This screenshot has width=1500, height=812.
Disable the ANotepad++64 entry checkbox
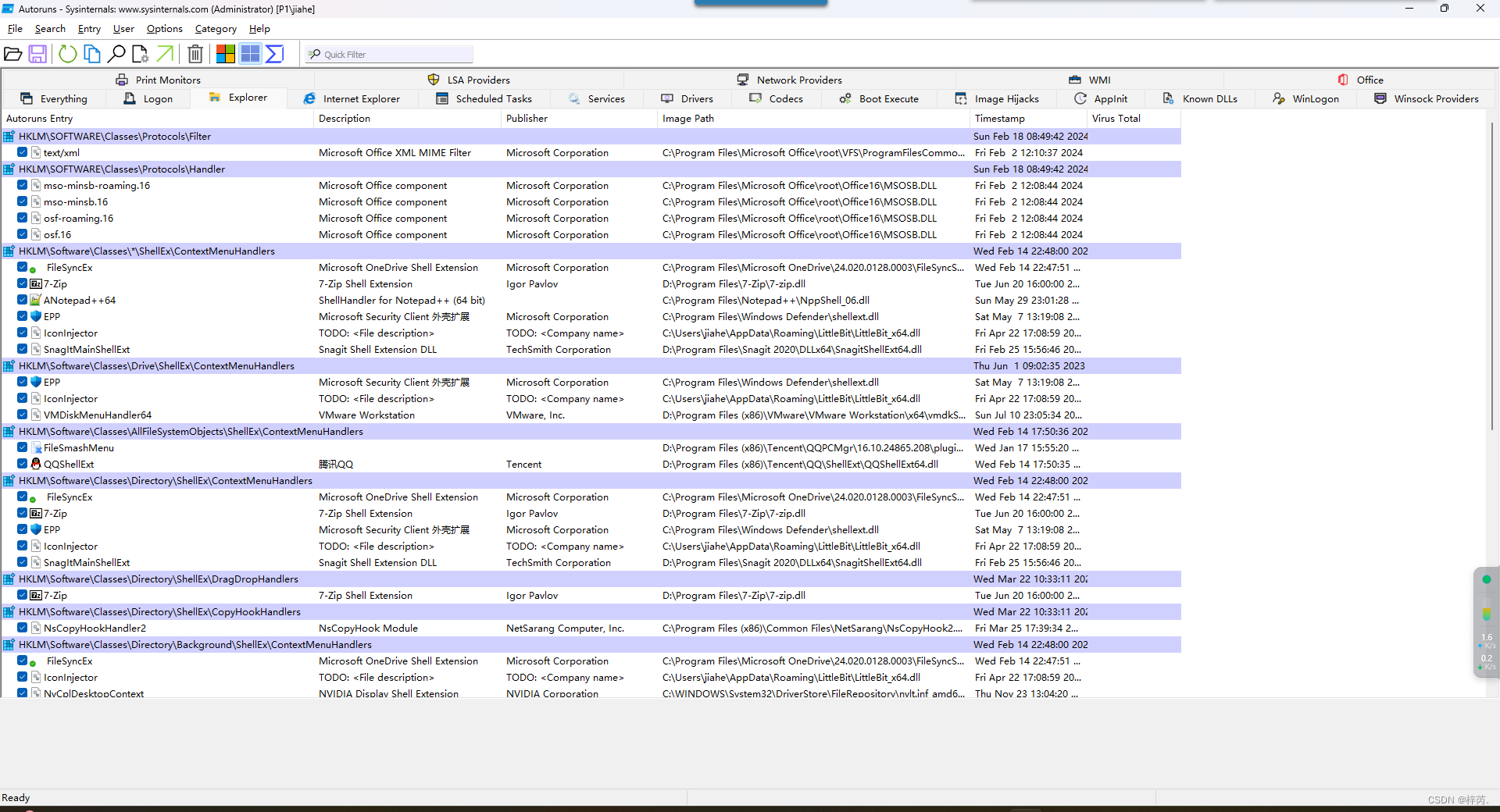click(23, 300)
